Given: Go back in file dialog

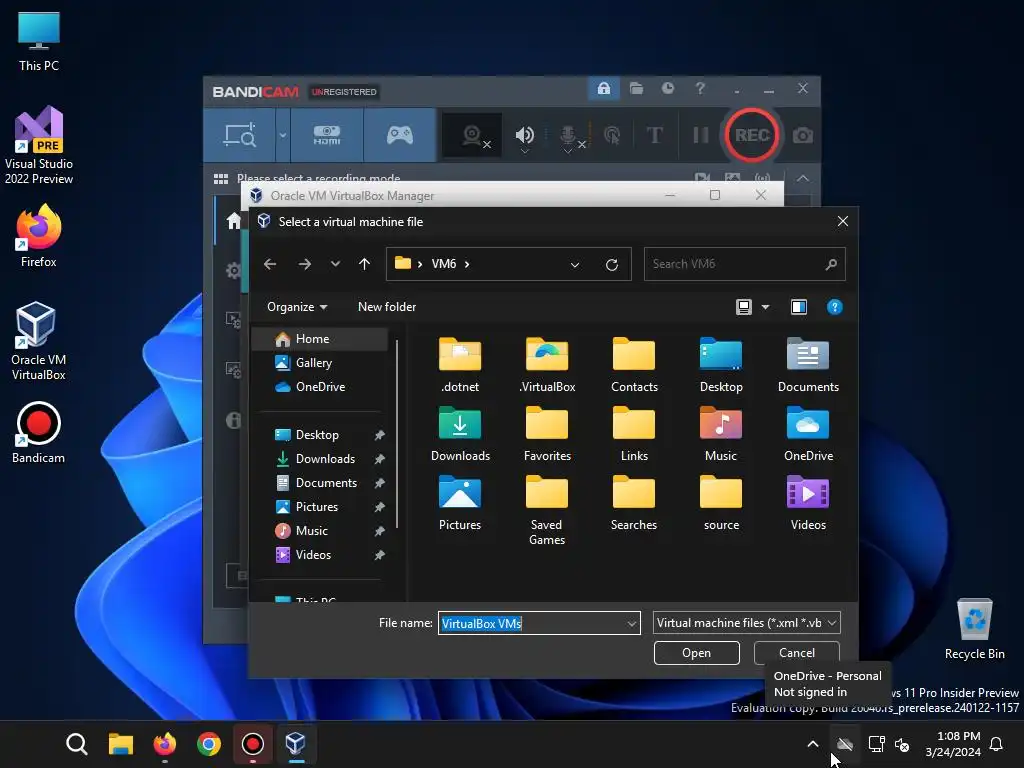Looking at the screenshot, I should coord(270,264).
